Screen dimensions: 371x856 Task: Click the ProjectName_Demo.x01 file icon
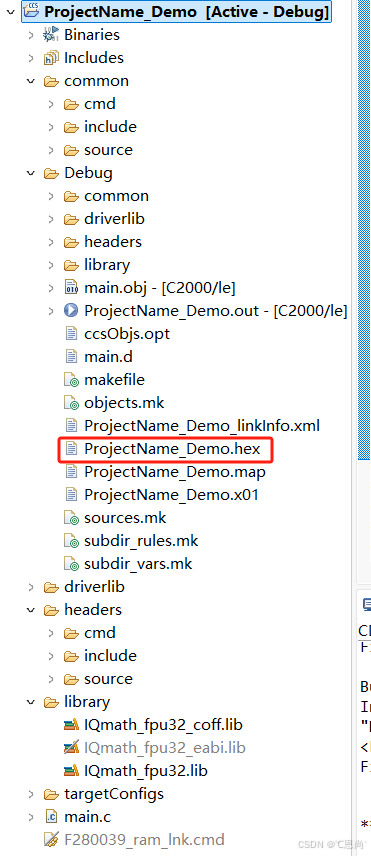pos(71,495)
